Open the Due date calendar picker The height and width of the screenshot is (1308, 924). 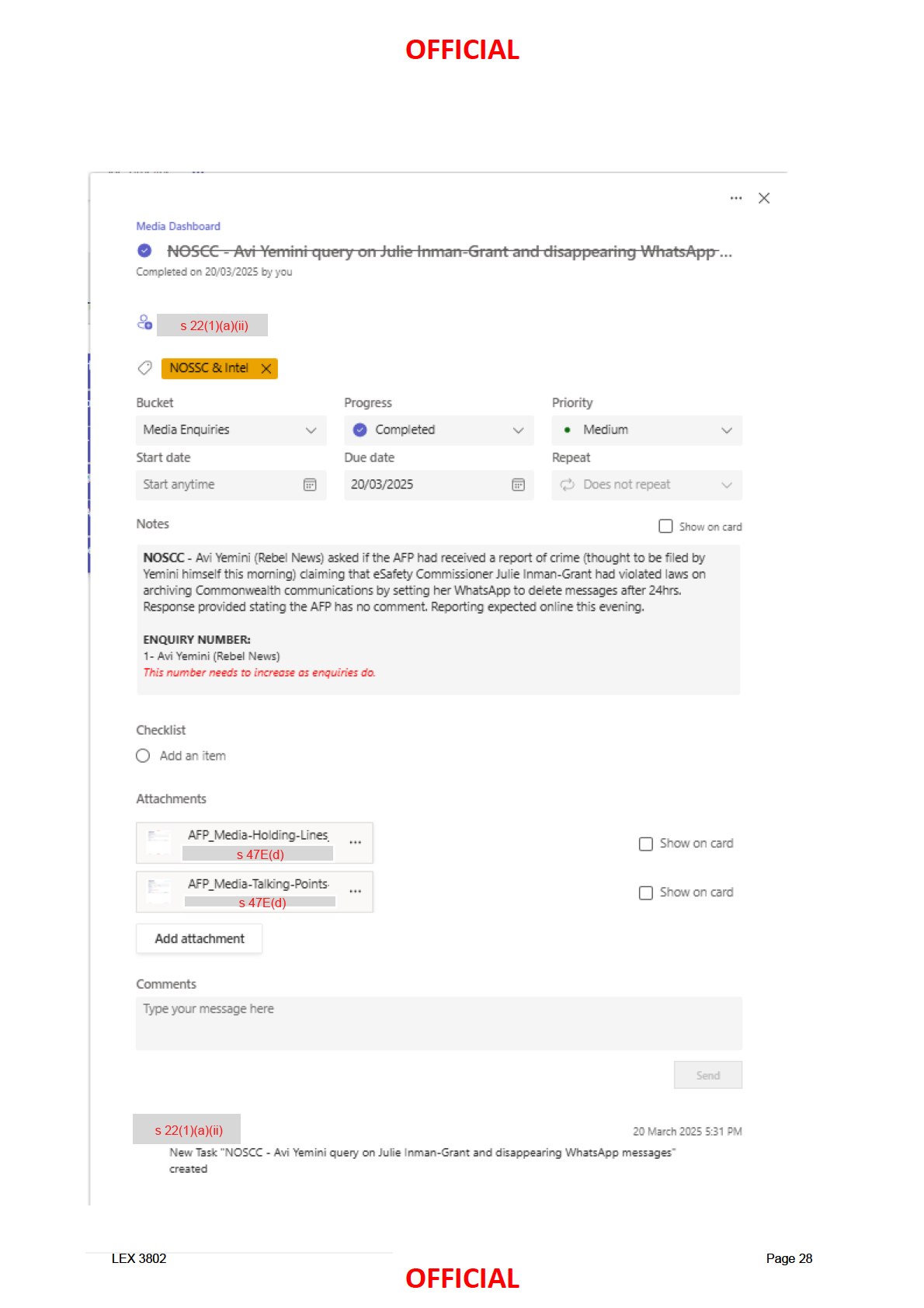[x=518, y=485]
